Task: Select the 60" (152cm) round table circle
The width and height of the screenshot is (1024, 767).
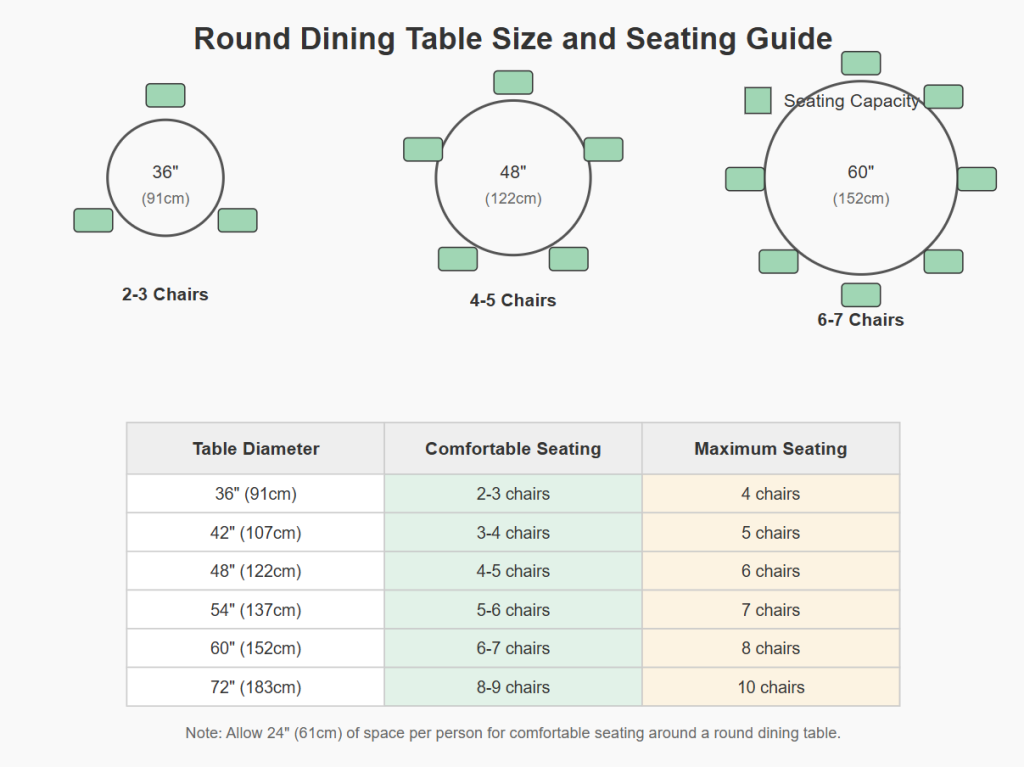Action: point(861,220)
